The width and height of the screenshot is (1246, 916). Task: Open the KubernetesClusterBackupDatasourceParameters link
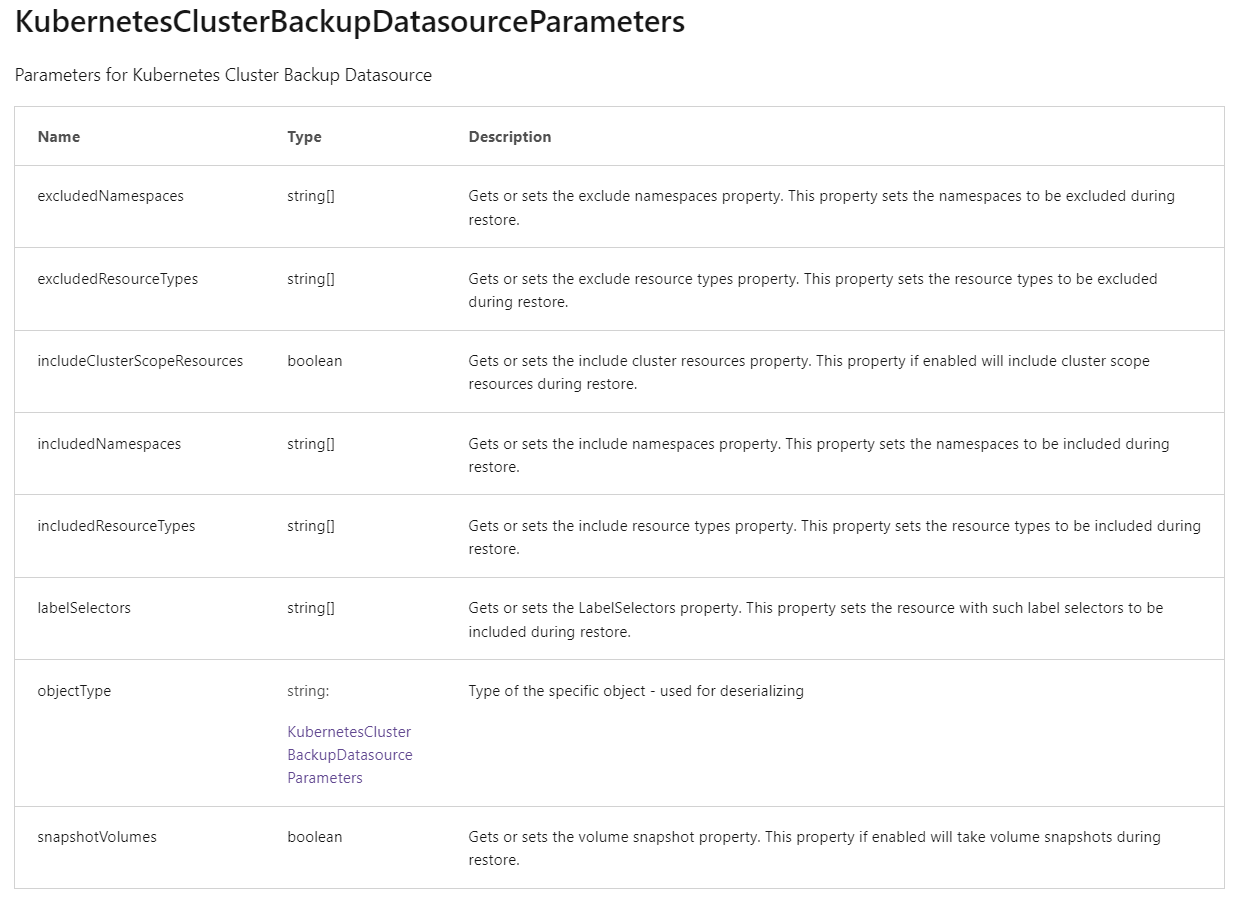point(349,754)
